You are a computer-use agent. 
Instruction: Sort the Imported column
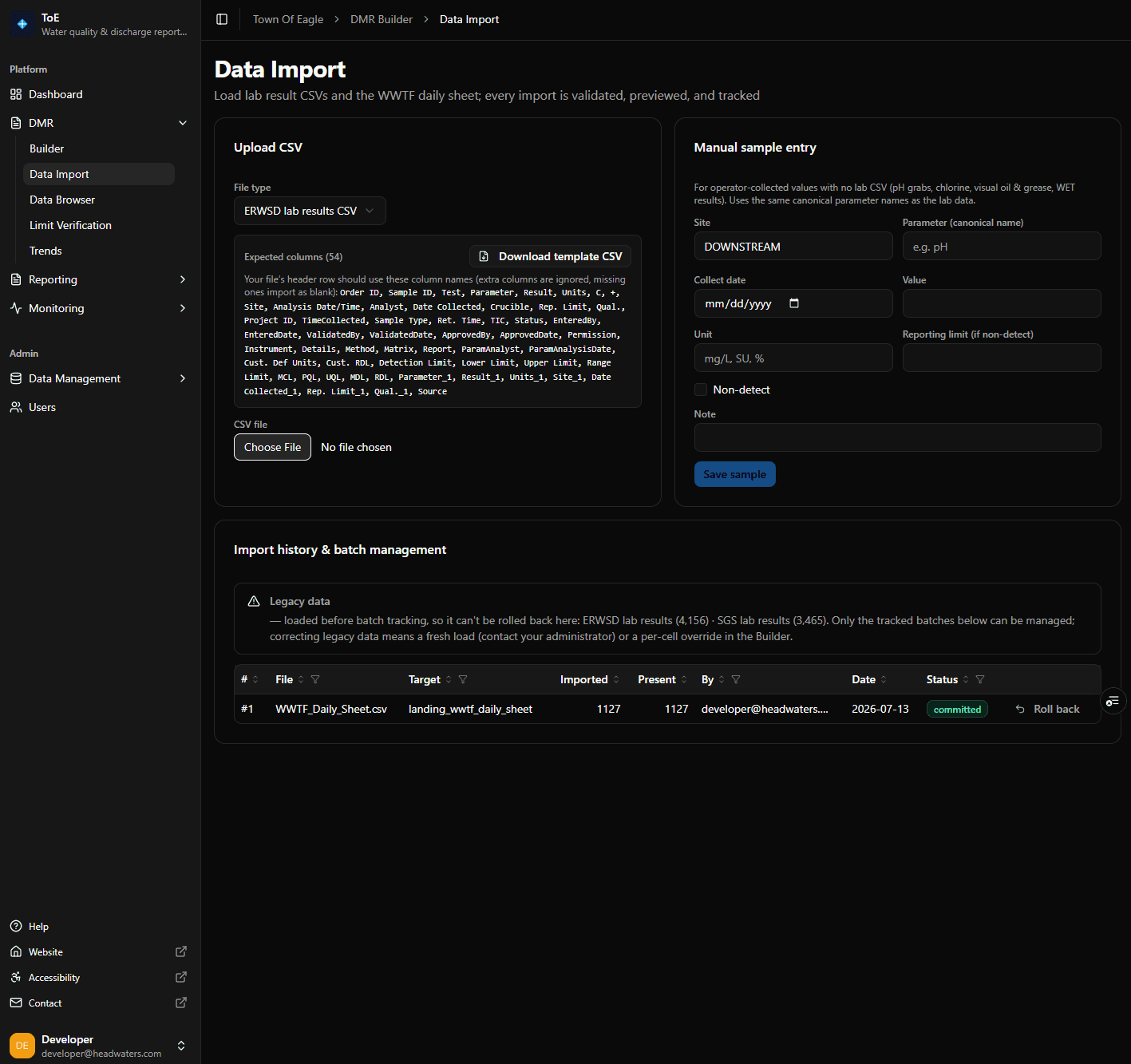[x=616, y=679]
